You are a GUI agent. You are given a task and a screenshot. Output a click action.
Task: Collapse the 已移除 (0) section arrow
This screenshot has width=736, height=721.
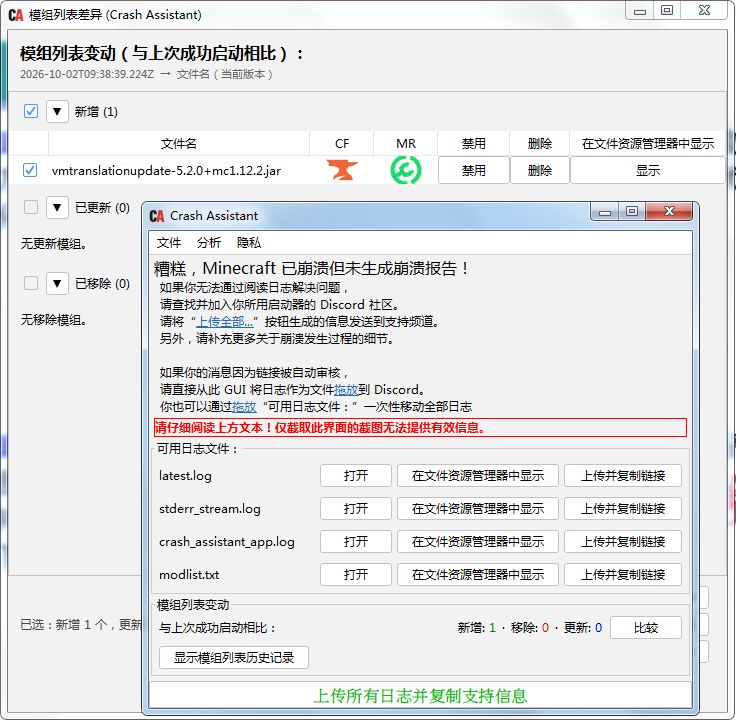tap(57, 284)
